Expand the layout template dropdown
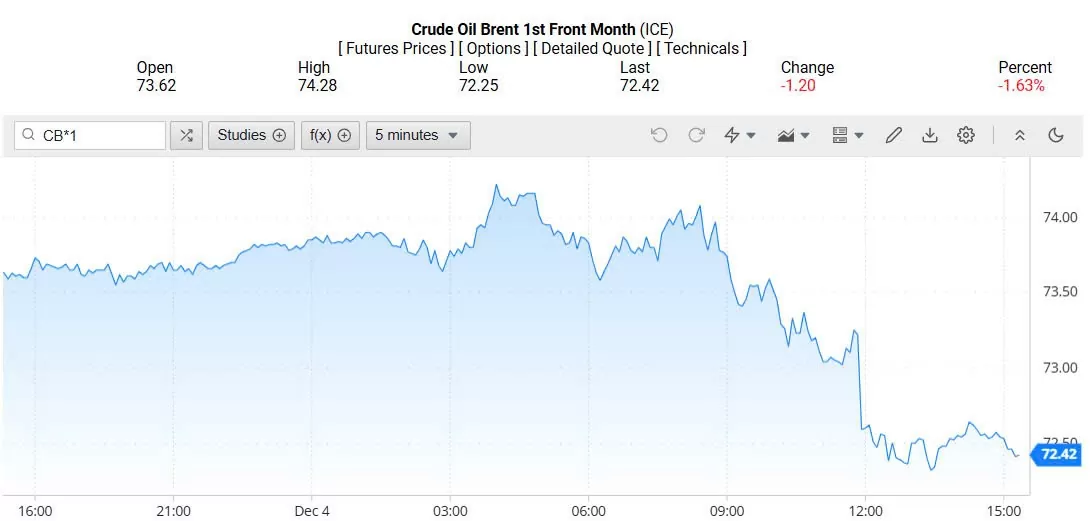This screenshot has width=1090, height=521. [x=847, y=135]
